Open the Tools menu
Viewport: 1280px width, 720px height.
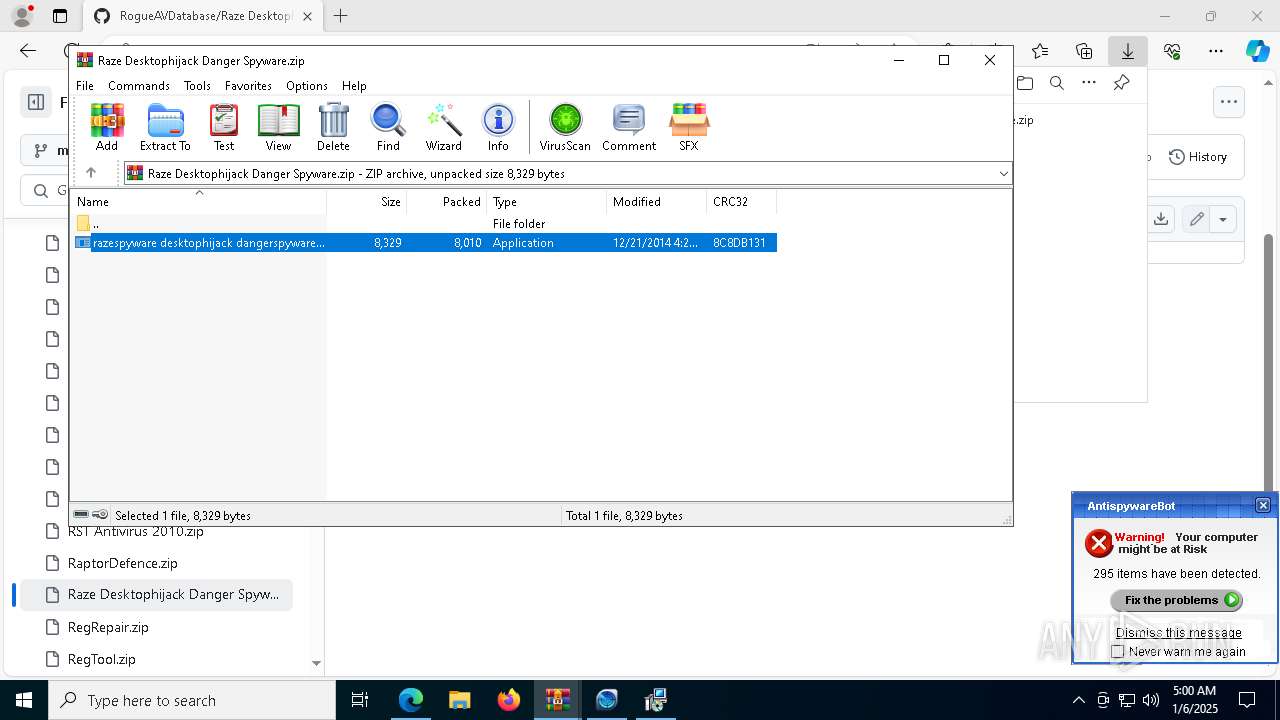197,86
